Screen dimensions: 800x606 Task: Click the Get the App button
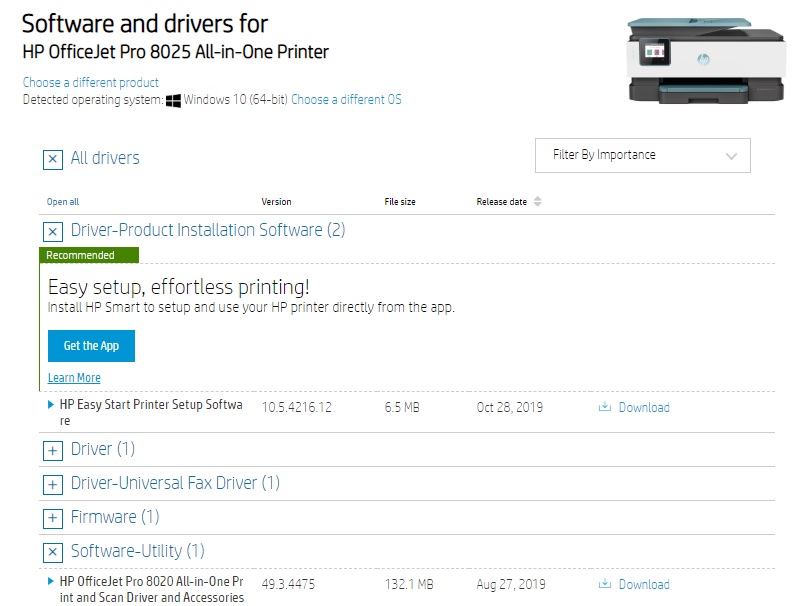click(x=91, y=346)
